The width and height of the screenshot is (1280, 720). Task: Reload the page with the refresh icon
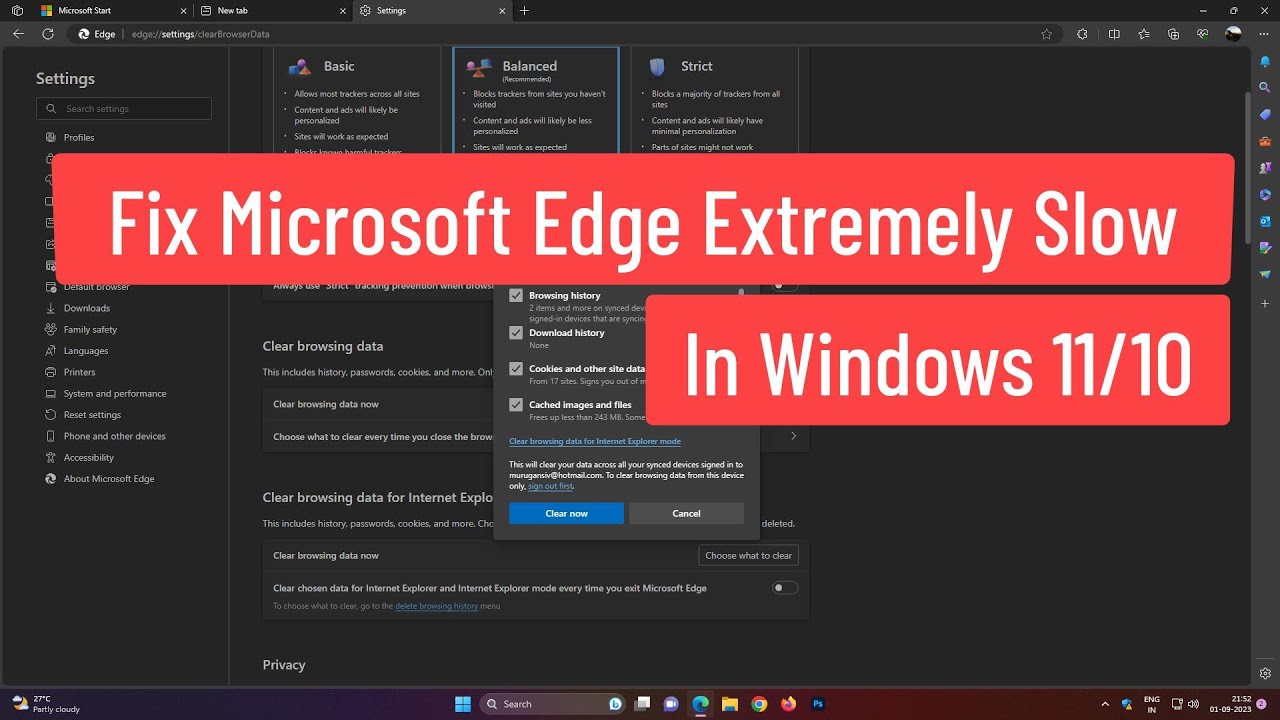coord(47,34)
